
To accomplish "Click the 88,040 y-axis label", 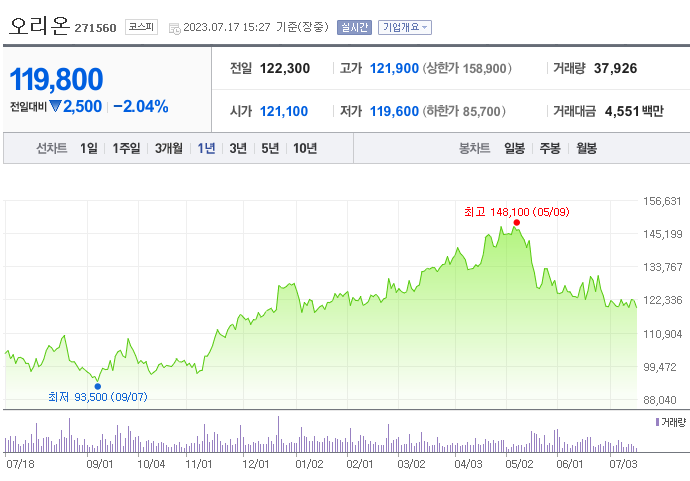I will (660, 400).
